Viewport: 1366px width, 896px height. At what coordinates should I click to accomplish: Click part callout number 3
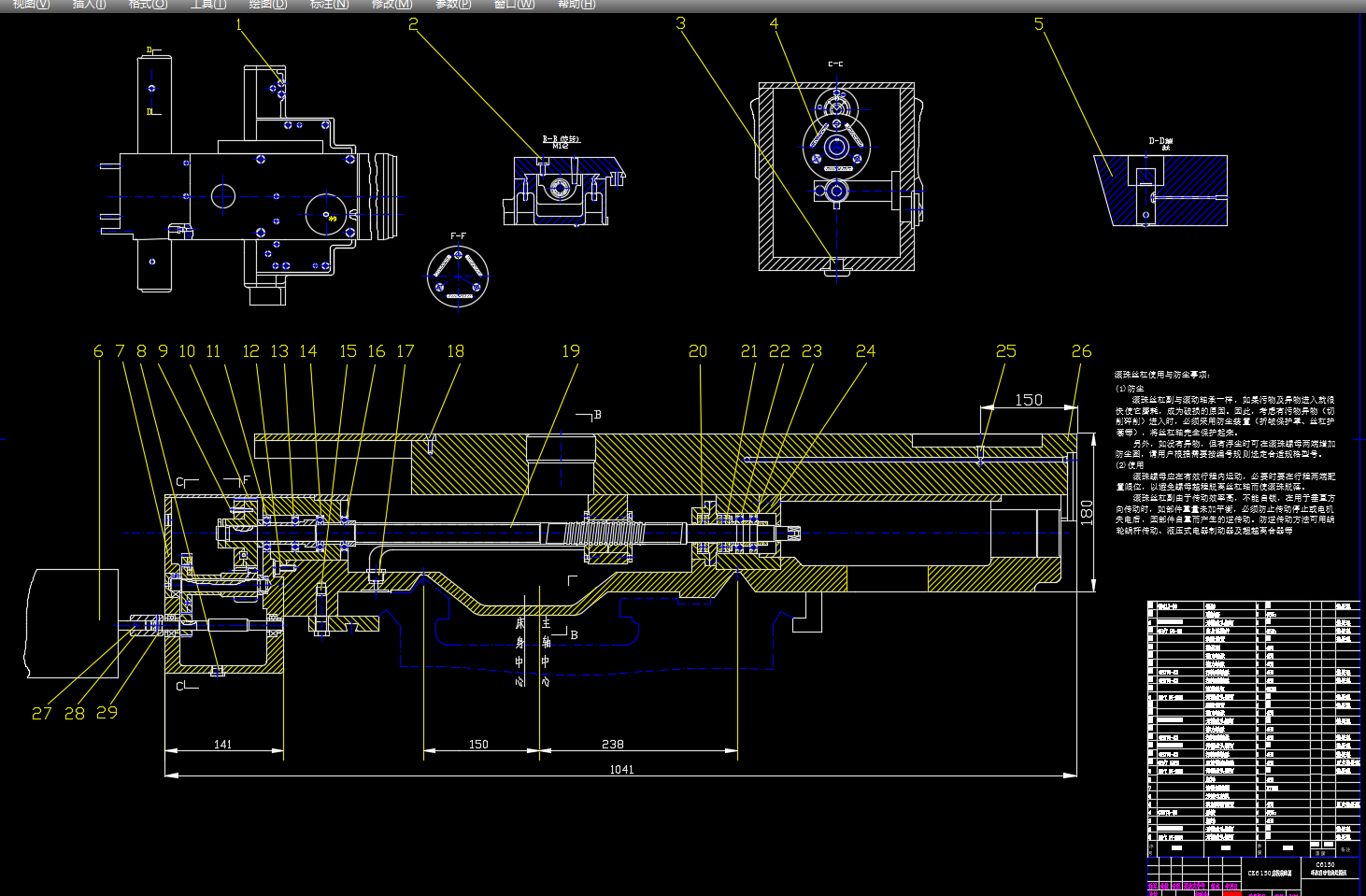[681, 23]
